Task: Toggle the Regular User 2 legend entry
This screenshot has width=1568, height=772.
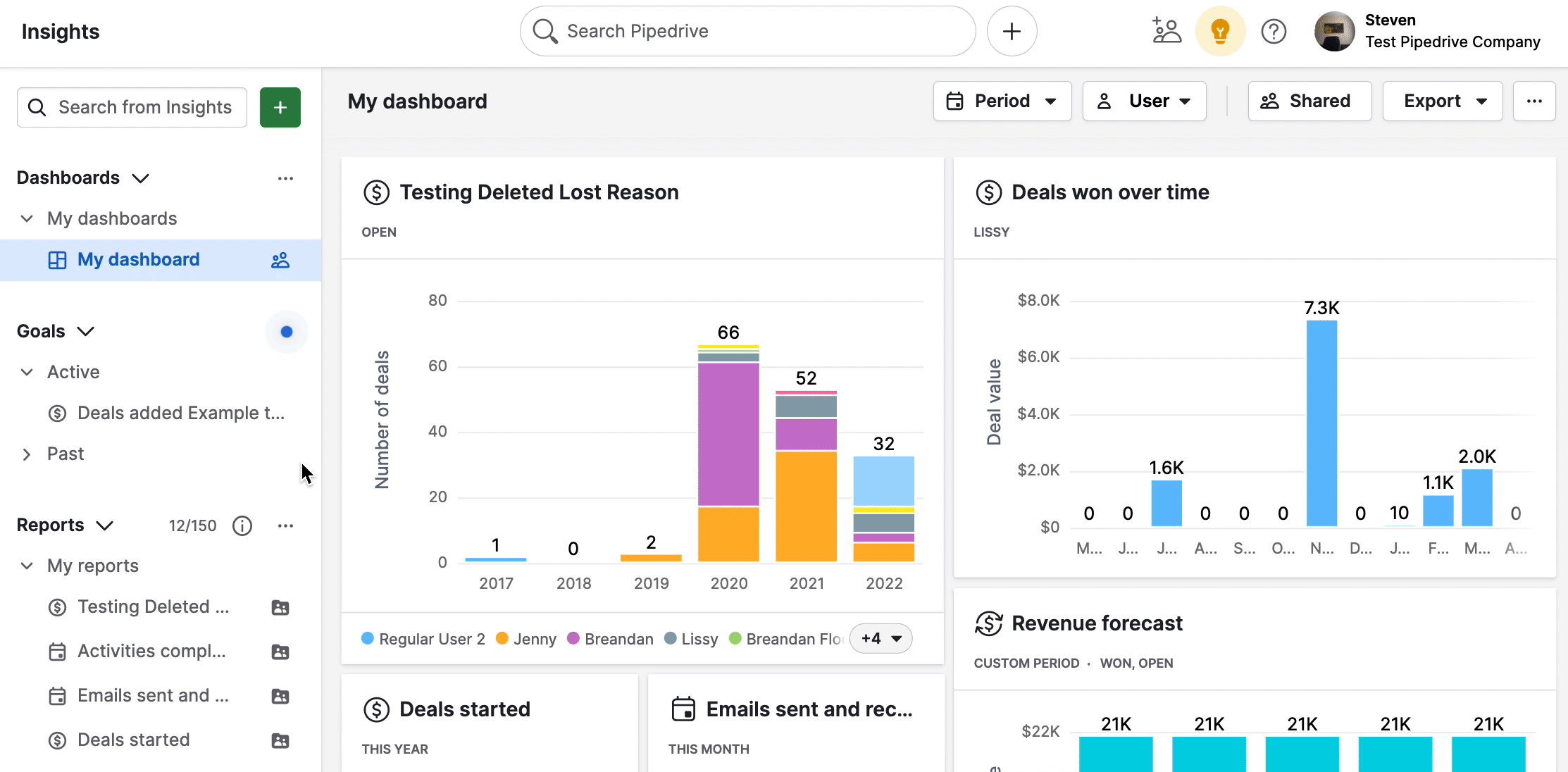Action: point(423,638)
